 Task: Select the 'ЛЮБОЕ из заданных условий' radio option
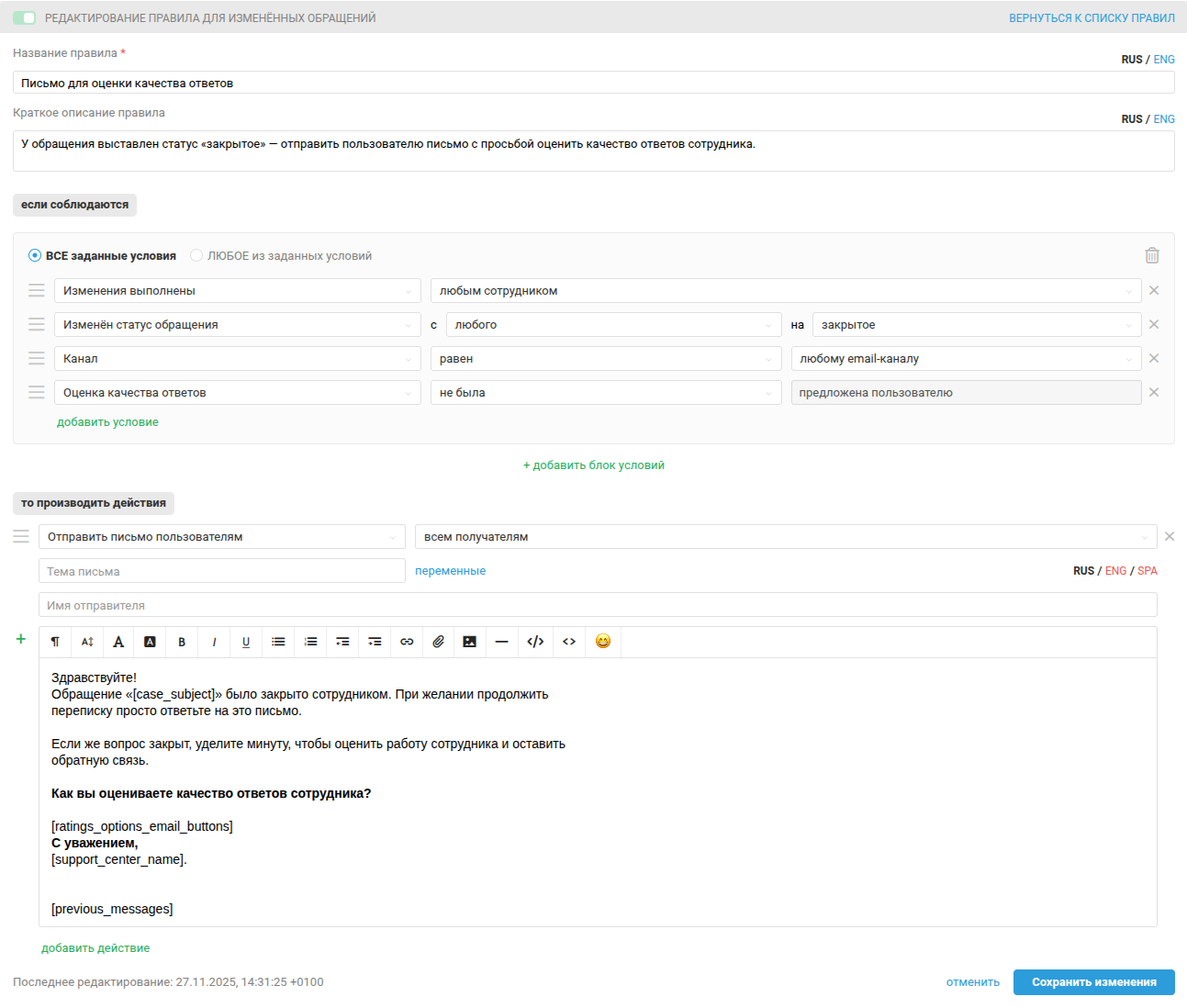pyautogui.click(x=196, y=256)
